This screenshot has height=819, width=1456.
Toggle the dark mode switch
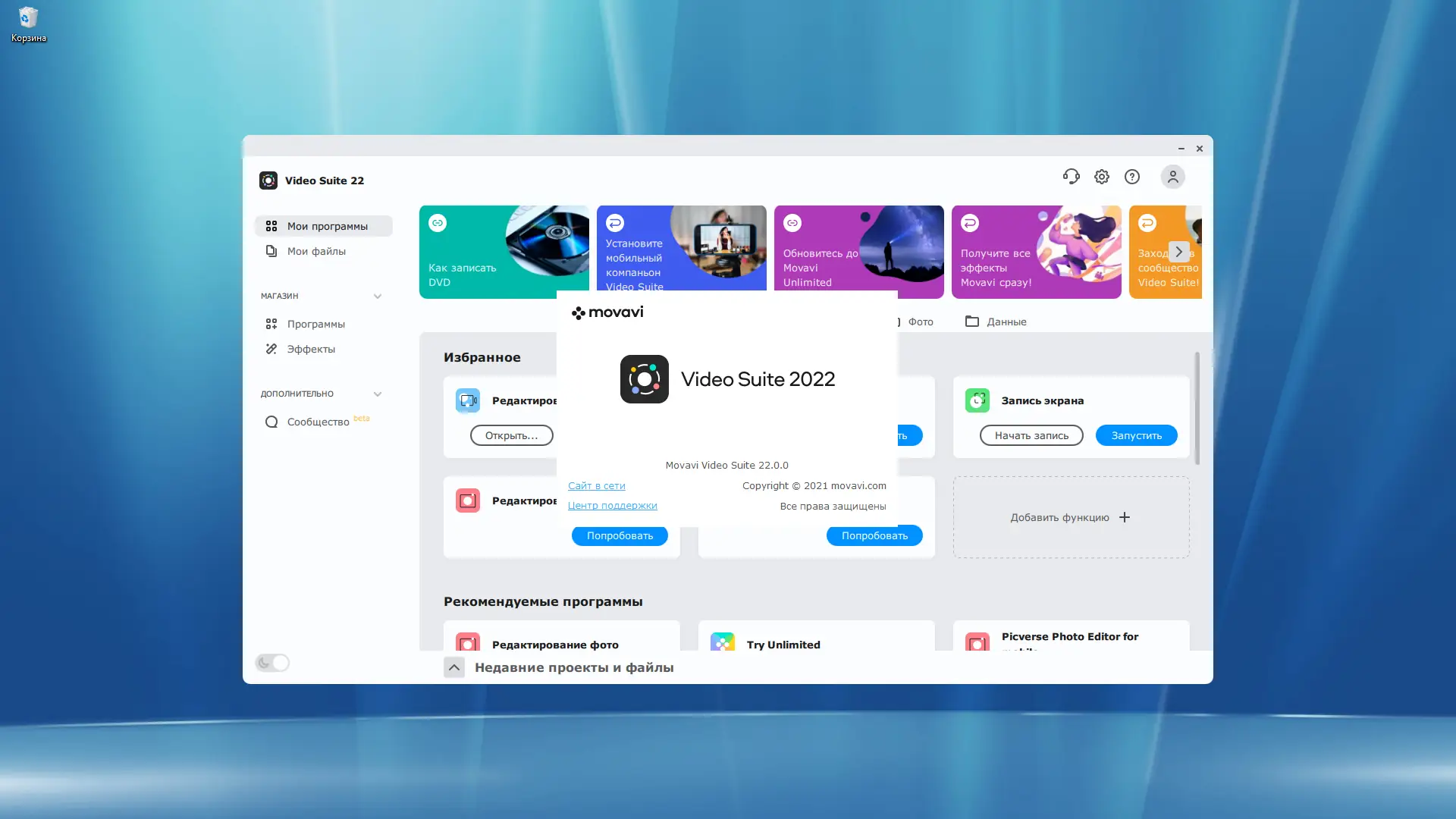click(x=272, y=663)
